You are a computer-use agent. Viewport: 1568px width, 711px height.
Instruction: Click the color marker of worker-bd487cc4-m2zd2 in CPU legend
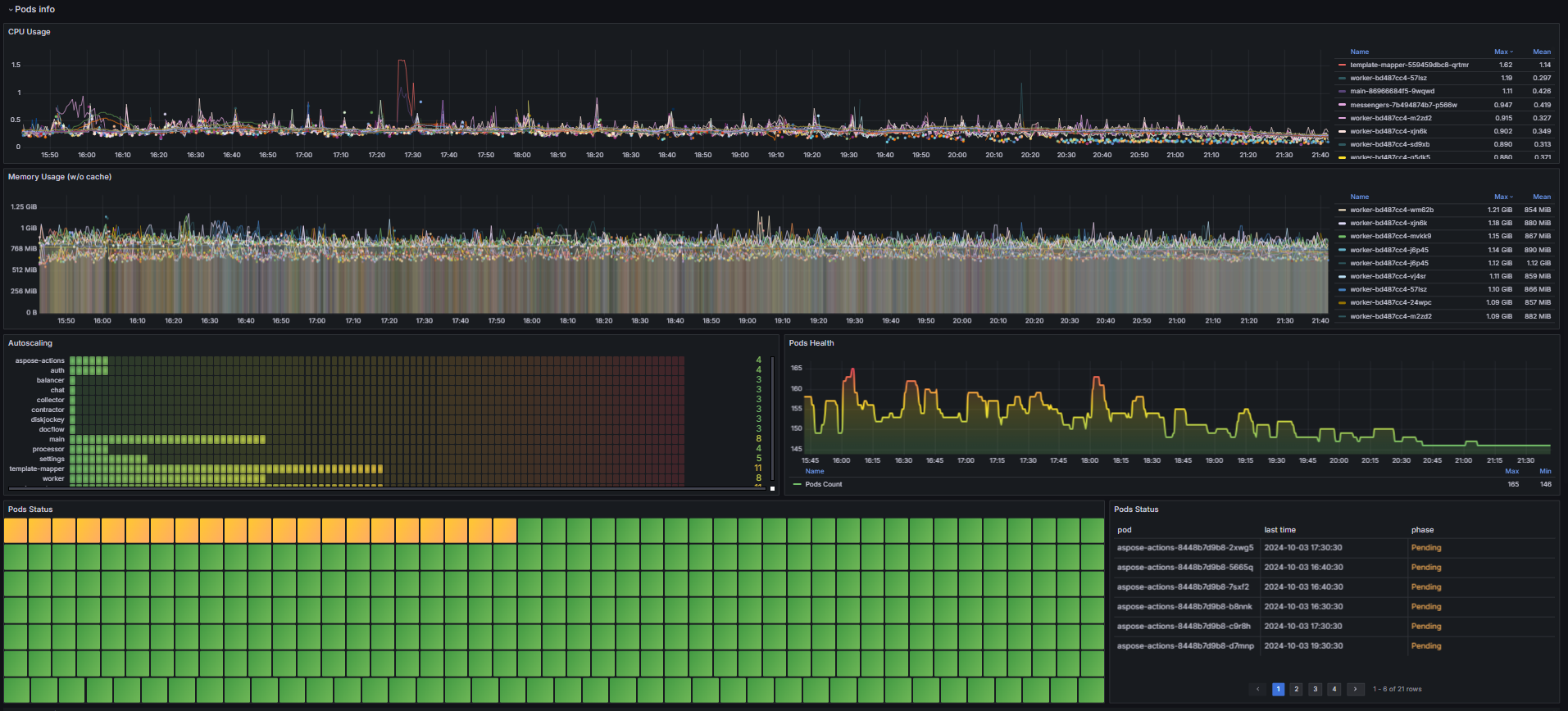coord(1342,118)
